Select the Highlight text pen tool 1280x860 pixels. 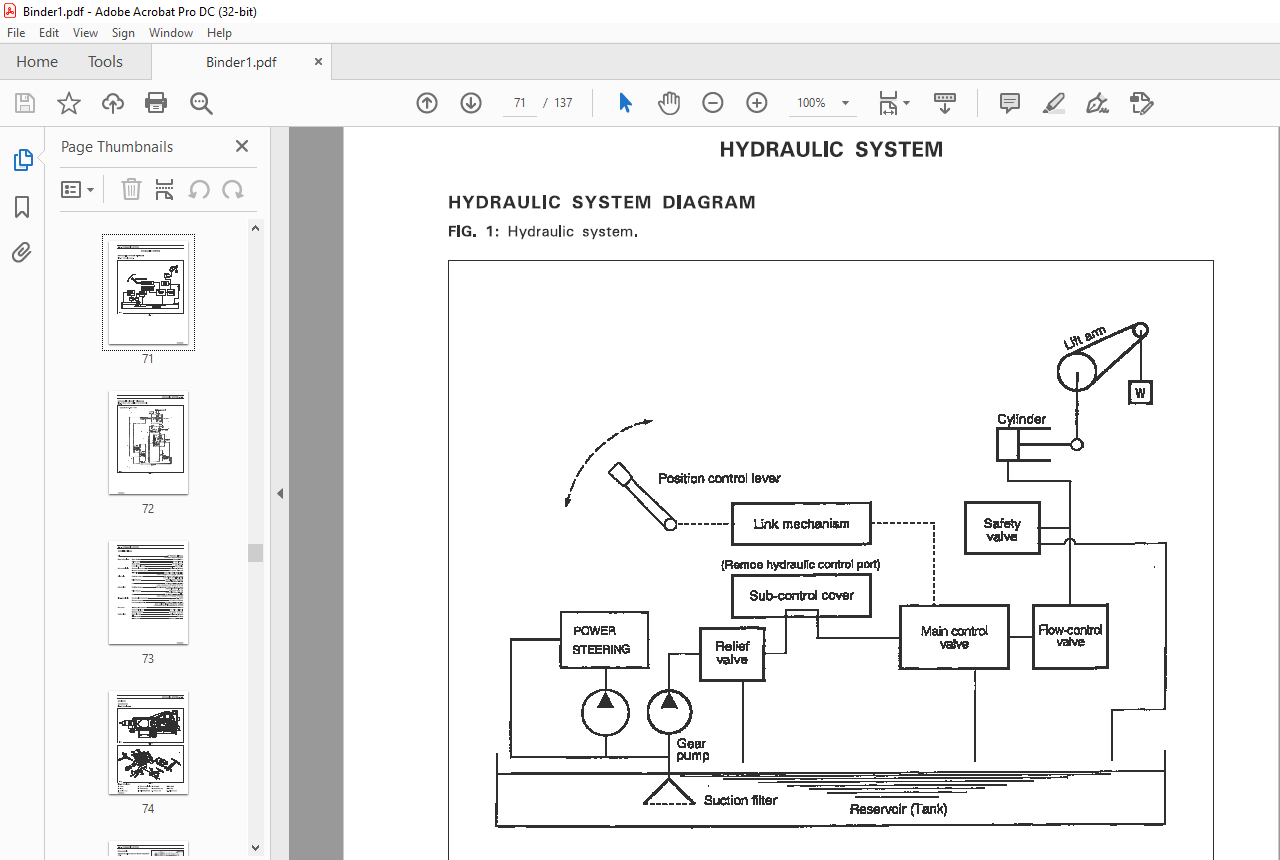click(x=1053, y=103)
